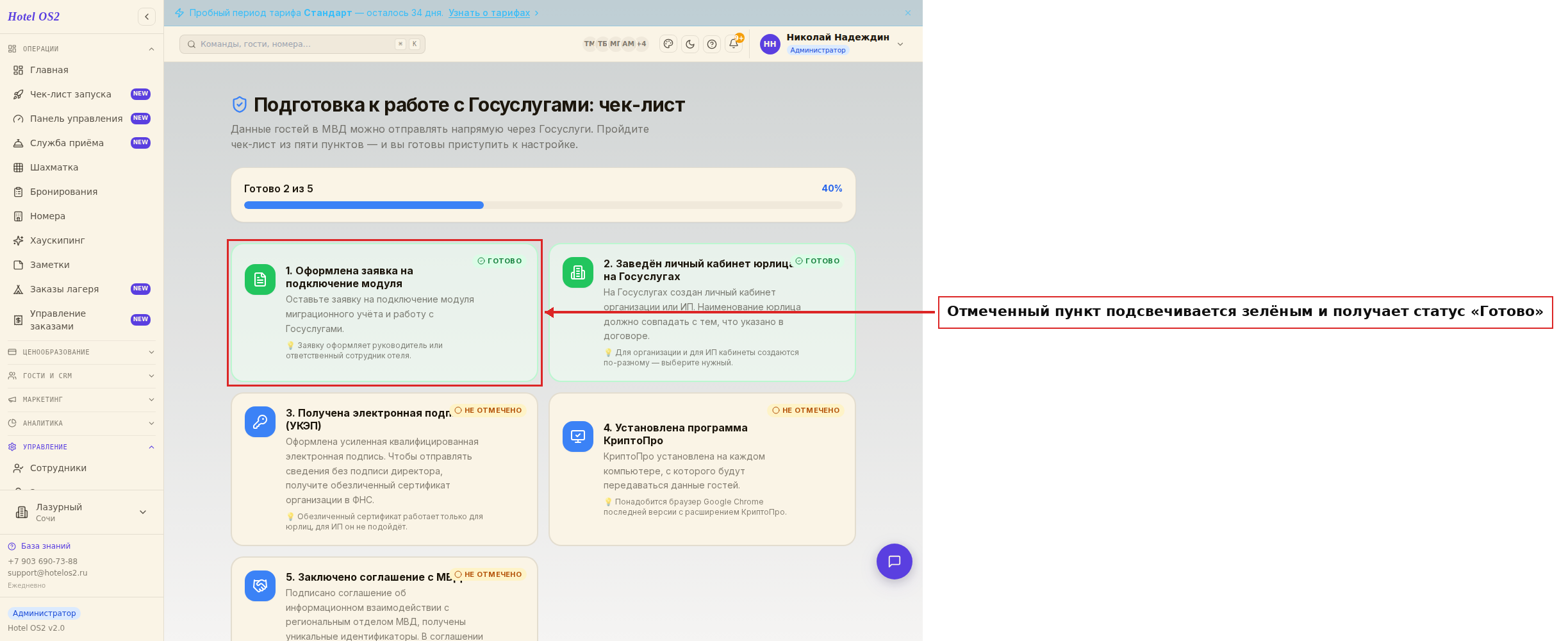This screenshot has width=1568, height=641.
Task: Open the theme palette icon in header
Action: (668, 44)
